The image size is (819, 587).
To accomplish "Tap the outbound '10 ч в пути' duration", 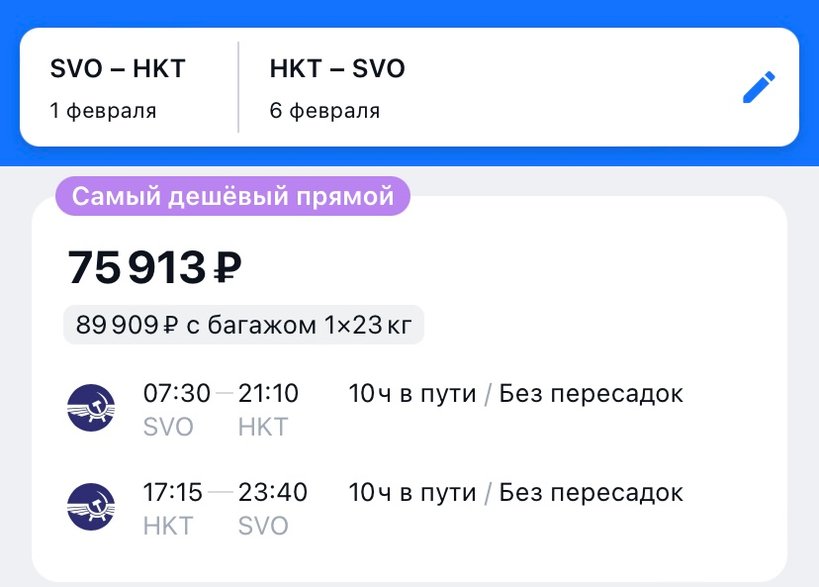I will click(x=412, y=394).
